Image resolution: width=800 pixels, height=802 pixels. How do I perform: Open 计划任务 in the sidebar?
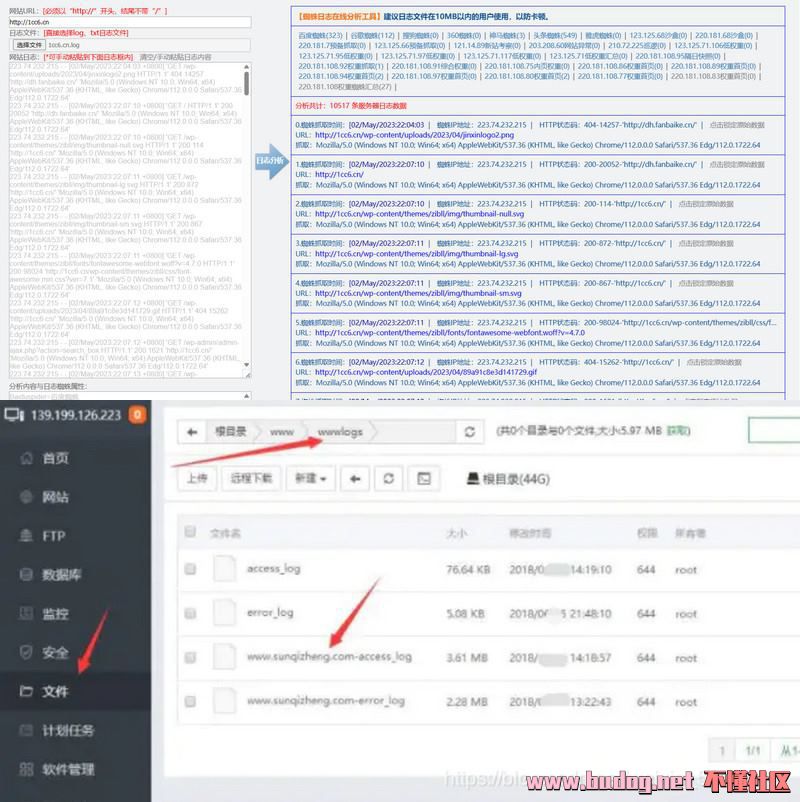(68, 730)
